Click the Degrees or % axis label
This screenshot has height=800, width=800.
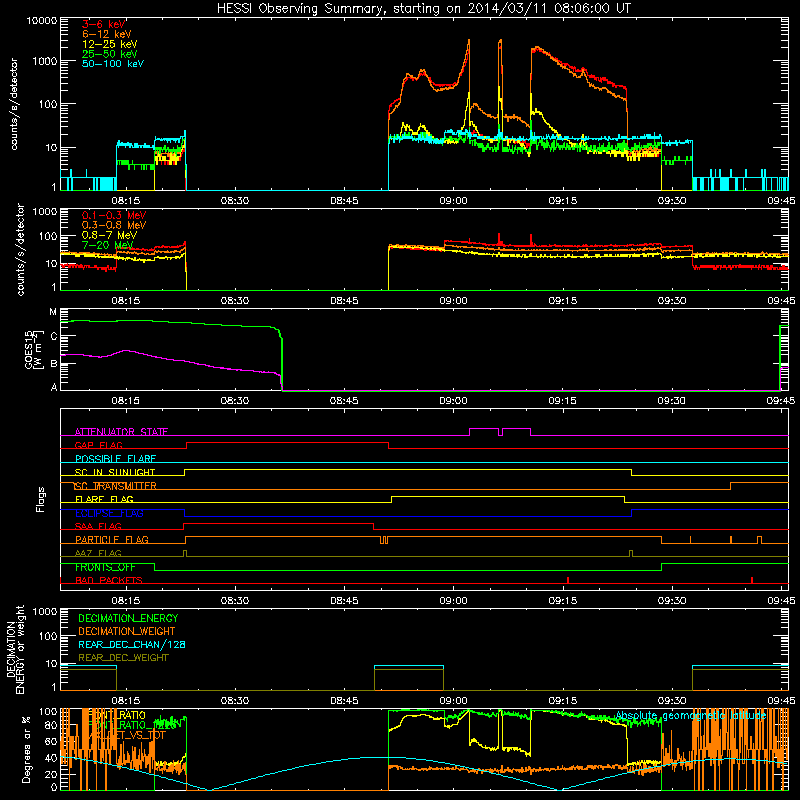26,749
